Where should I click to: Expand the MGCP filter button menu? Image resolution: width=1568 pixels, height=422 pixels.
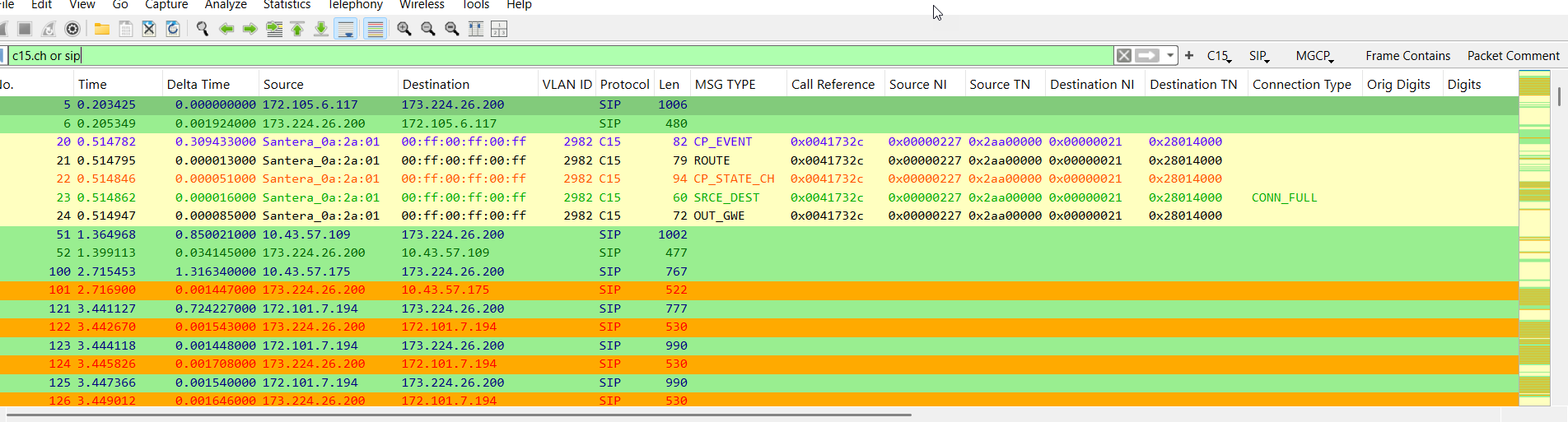coord(1314,56)
